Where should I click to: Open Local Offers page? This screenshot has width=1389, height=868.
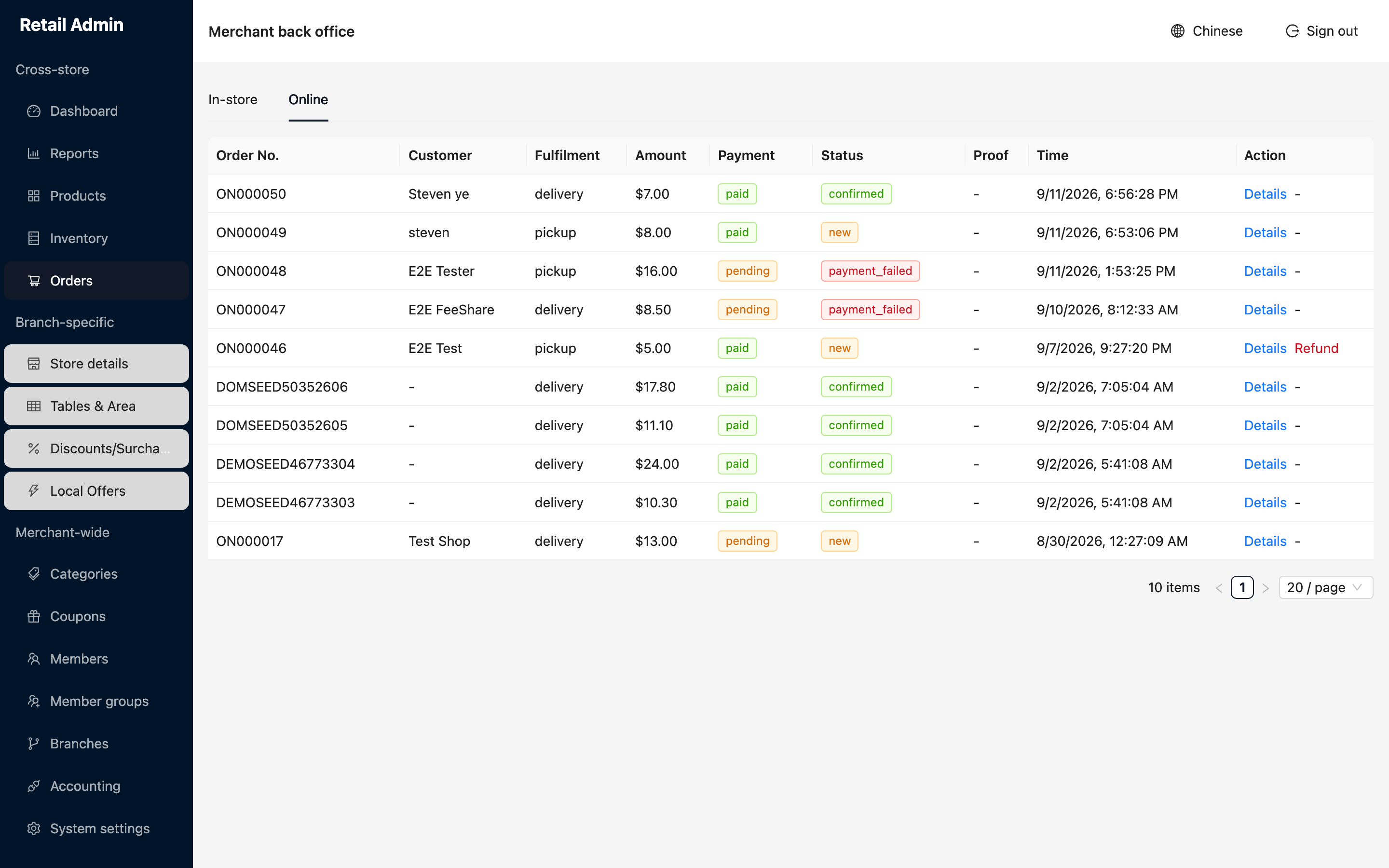(96, 491)
